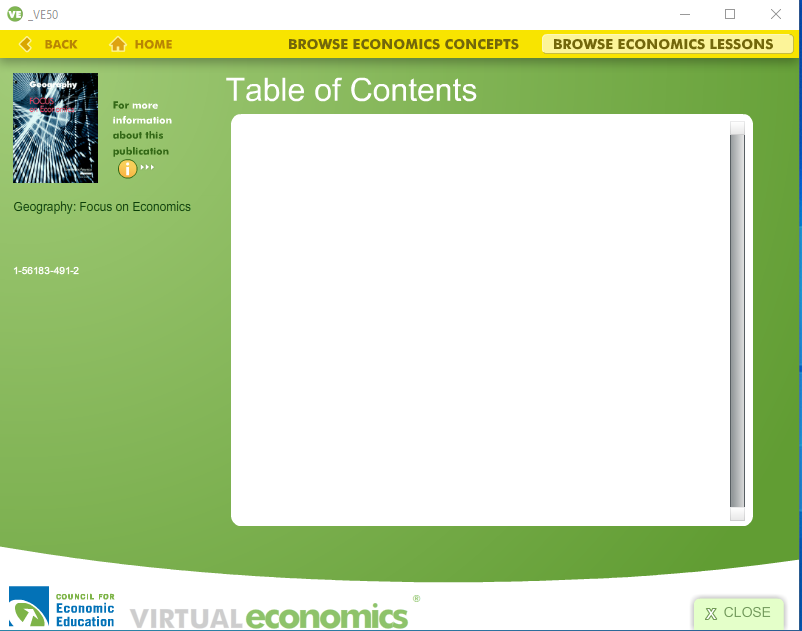
Task: Follow 'For more information about this publication' link
Action: tap(141, 128)
